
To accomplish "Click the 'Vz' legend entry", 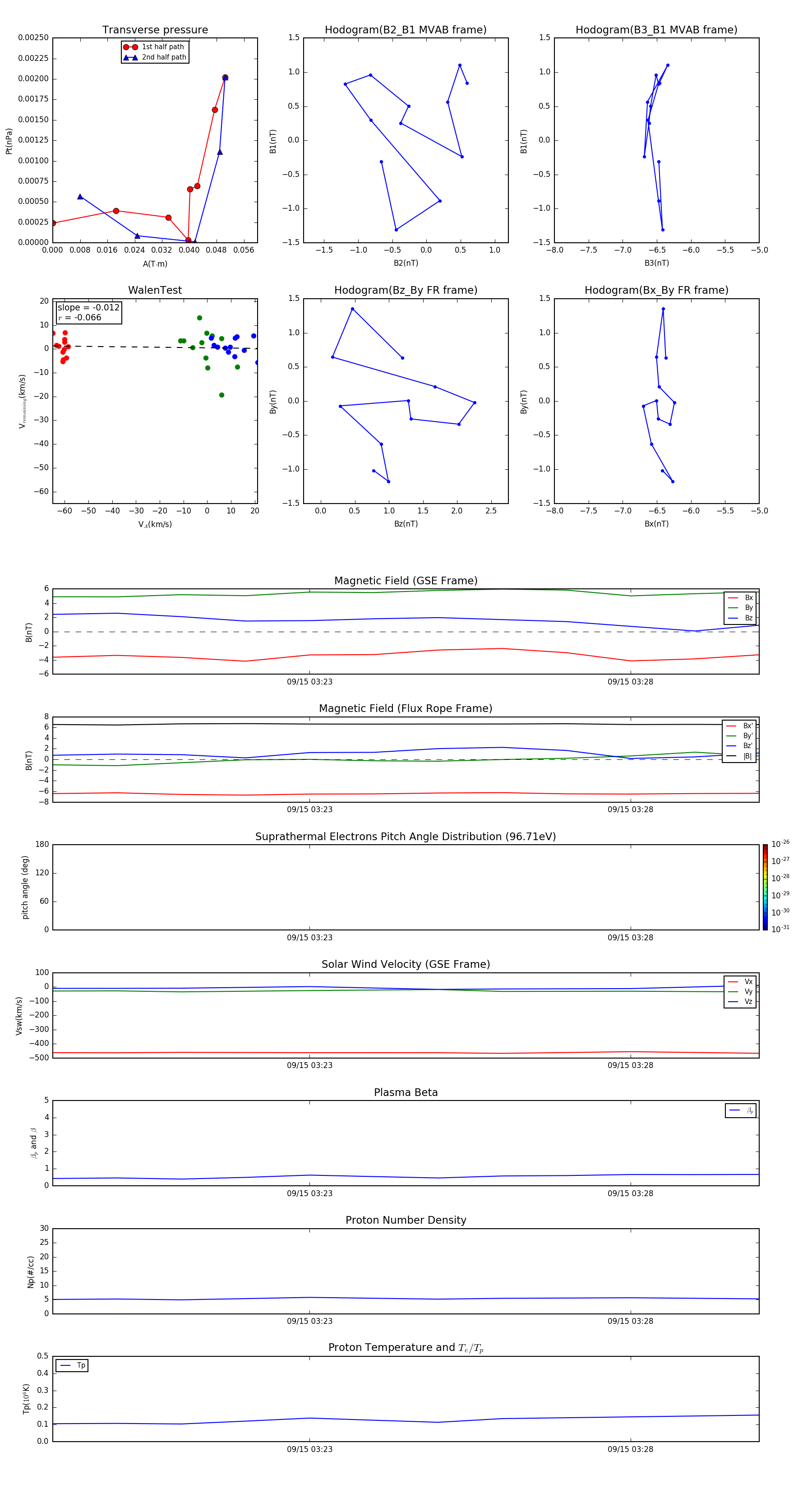I will click(x=740, y=1001).
